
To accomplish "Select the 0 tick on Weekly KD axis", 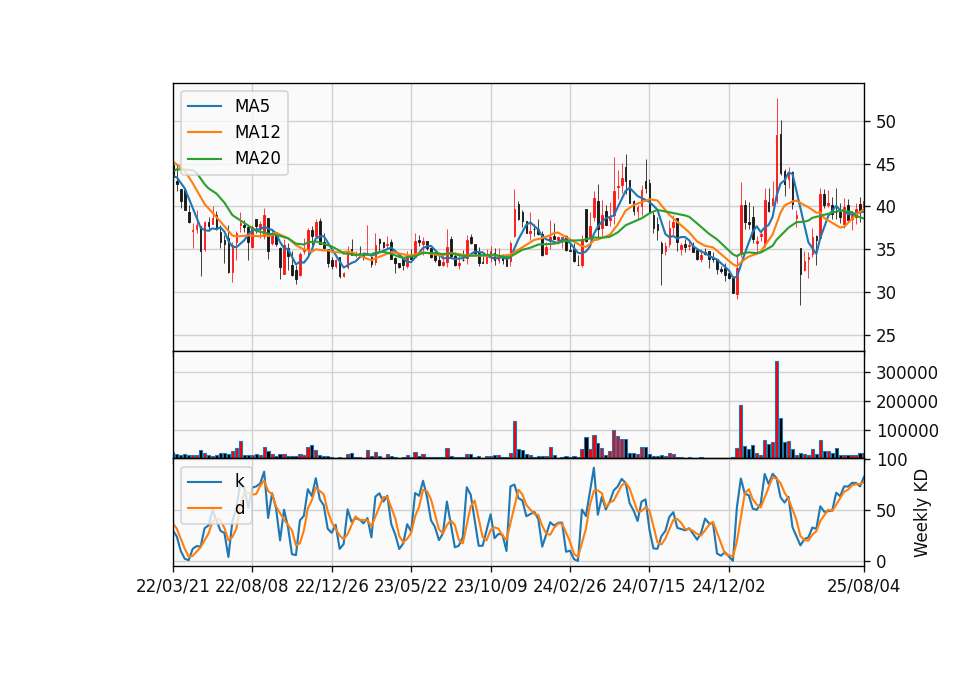I will coord(880,561).
